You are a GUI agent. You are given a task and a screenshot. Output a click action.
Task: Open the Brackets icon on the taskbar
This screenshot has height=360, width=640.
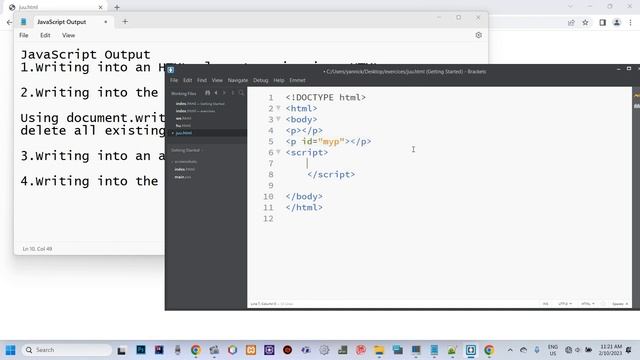point(471,350)
